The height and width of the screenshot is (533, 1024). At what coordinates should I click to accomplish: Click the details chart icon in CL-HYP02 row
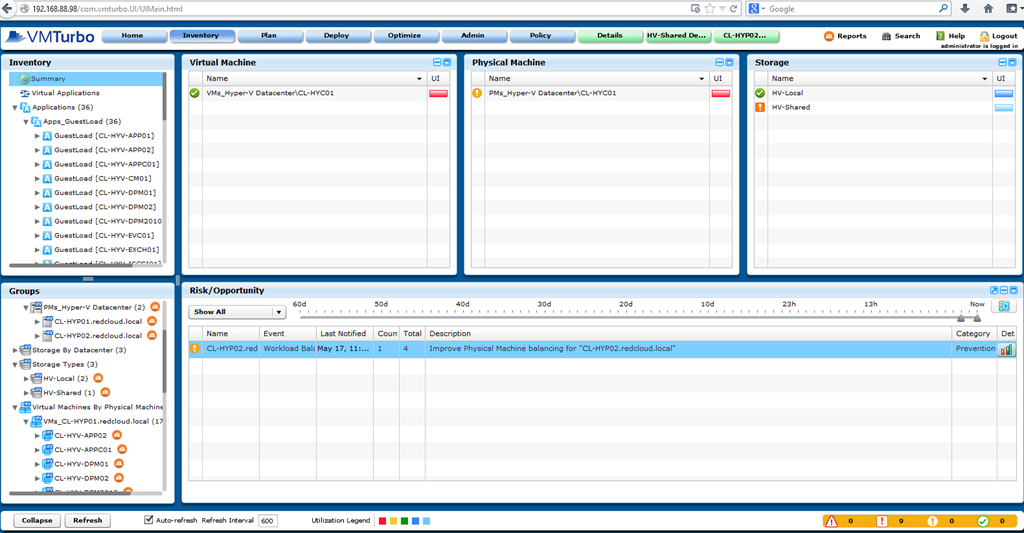(1006, 349)
